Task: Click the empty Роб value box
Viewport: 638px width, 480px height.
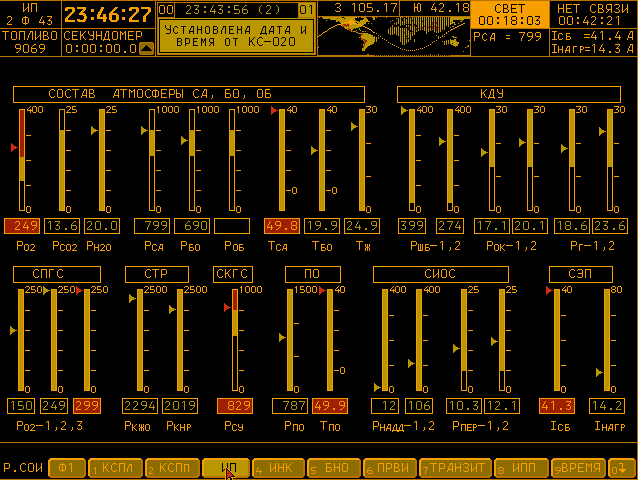Action: [232, 226]
